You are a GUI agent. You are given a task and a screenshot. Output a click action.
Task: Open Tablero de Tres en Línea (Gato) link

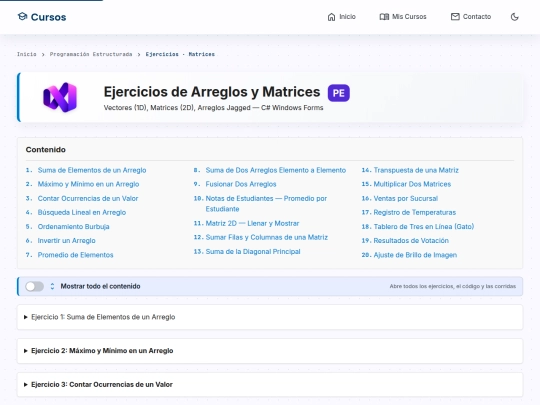tap(424, 227)
